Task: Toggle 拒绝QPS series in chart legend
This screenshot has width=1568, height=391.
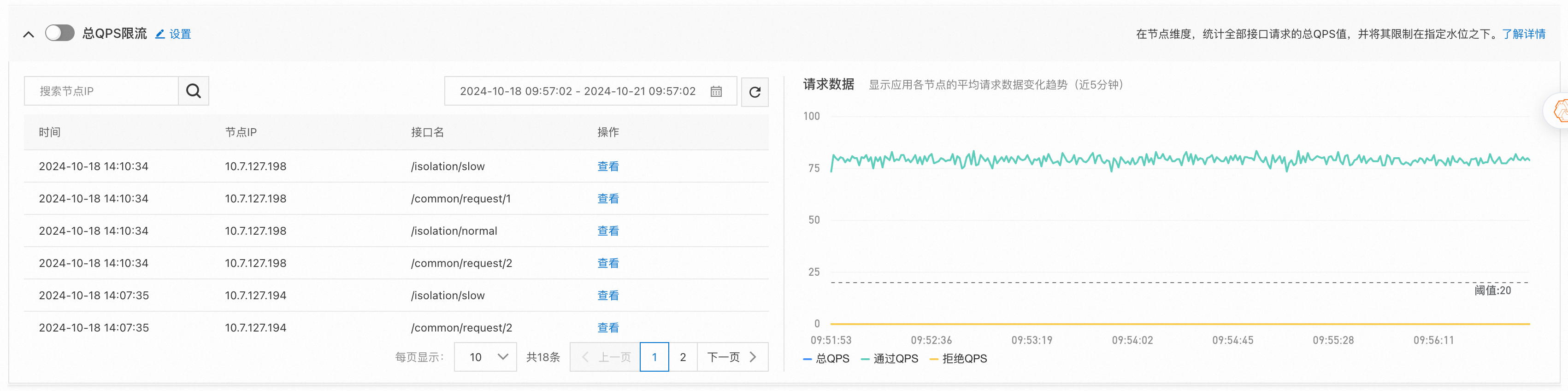Action: pyautogui.click(x=959, y=359)
